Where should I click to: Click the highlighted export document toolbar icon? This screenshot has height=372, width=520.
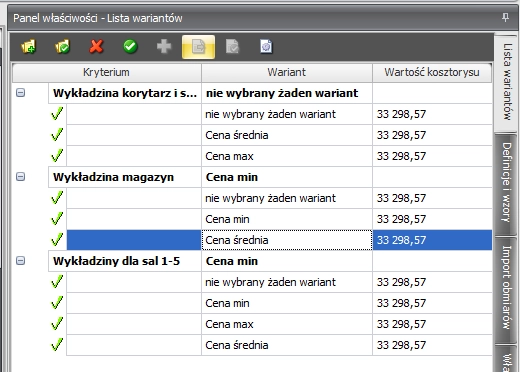click(198, 47)
